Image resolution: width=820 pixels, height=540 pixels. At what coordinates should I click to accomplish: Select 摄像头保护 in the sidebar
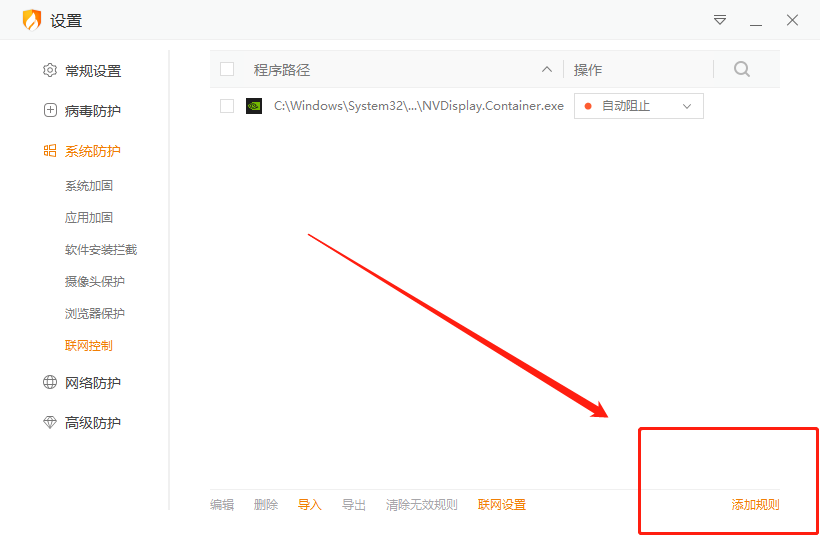[95, 281]
